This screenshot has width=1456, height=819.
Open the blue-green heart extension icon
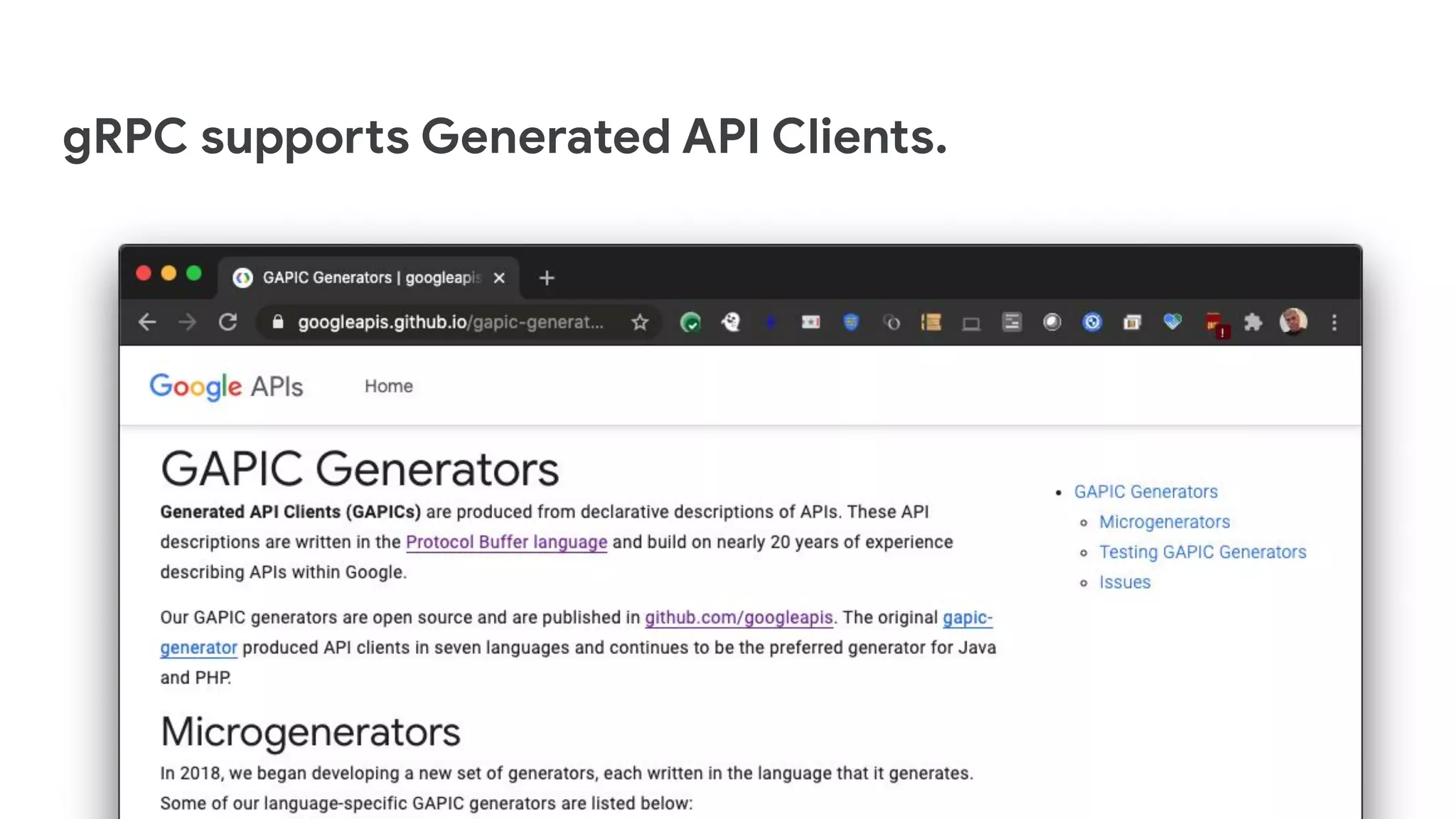[1172, 322]
